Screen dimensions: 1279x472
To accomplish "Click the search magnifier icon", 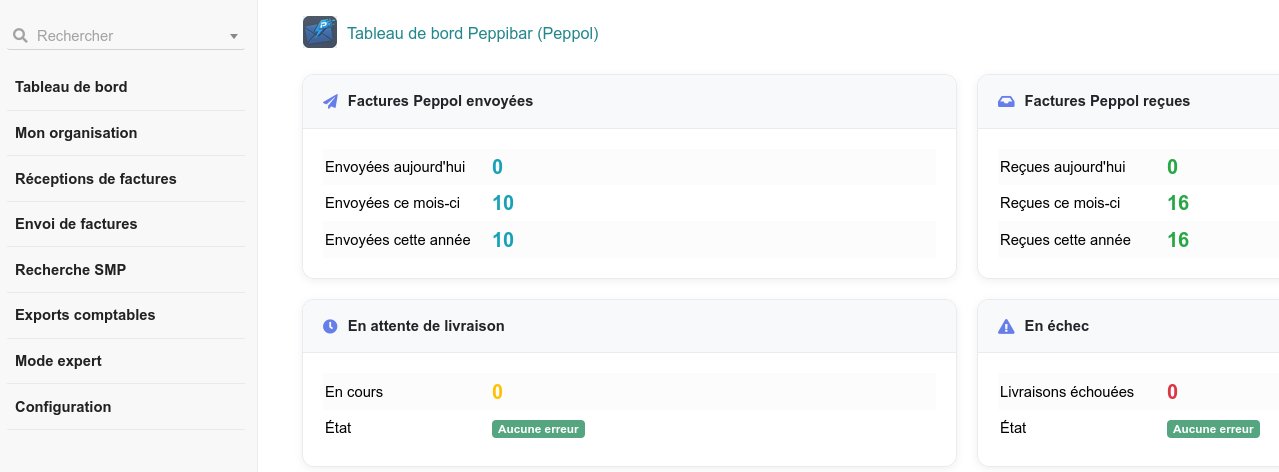I will tap(20, 36).
